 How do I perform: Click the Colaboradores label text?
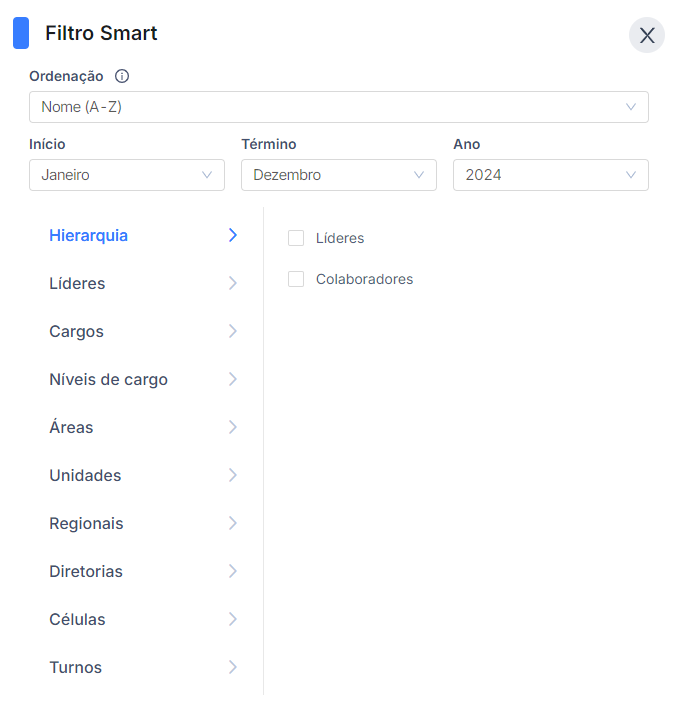364,279
